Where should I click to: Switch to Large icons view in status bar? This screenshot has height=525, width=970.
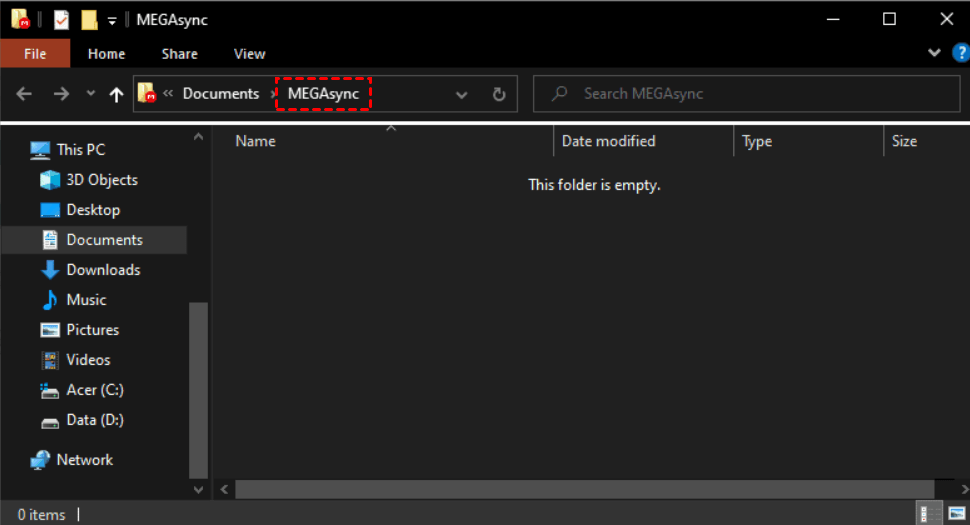[956, 514]
